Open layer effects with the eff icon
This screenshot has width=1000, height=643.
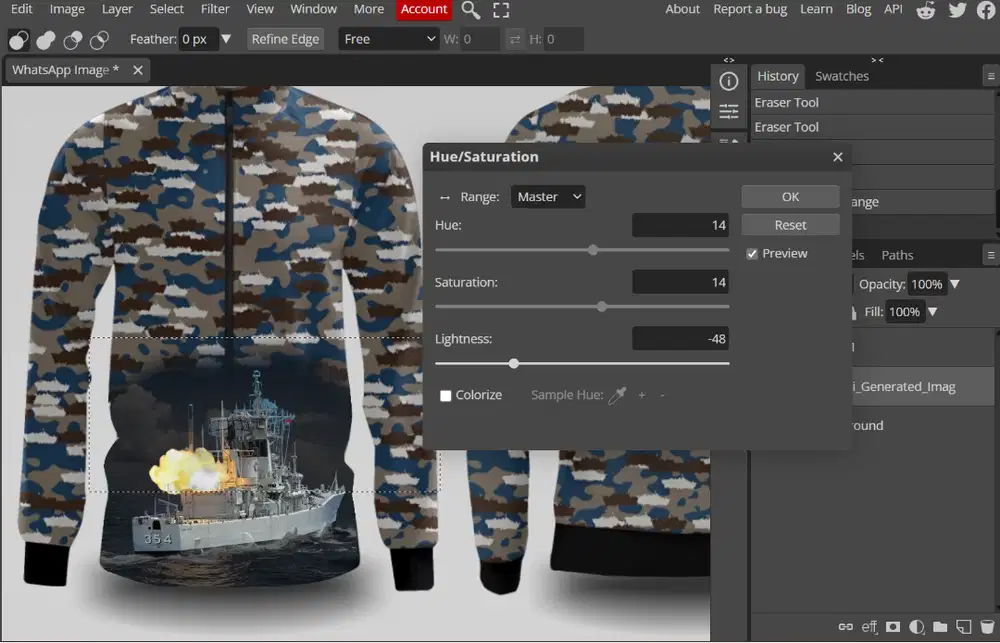coord(869,627)
